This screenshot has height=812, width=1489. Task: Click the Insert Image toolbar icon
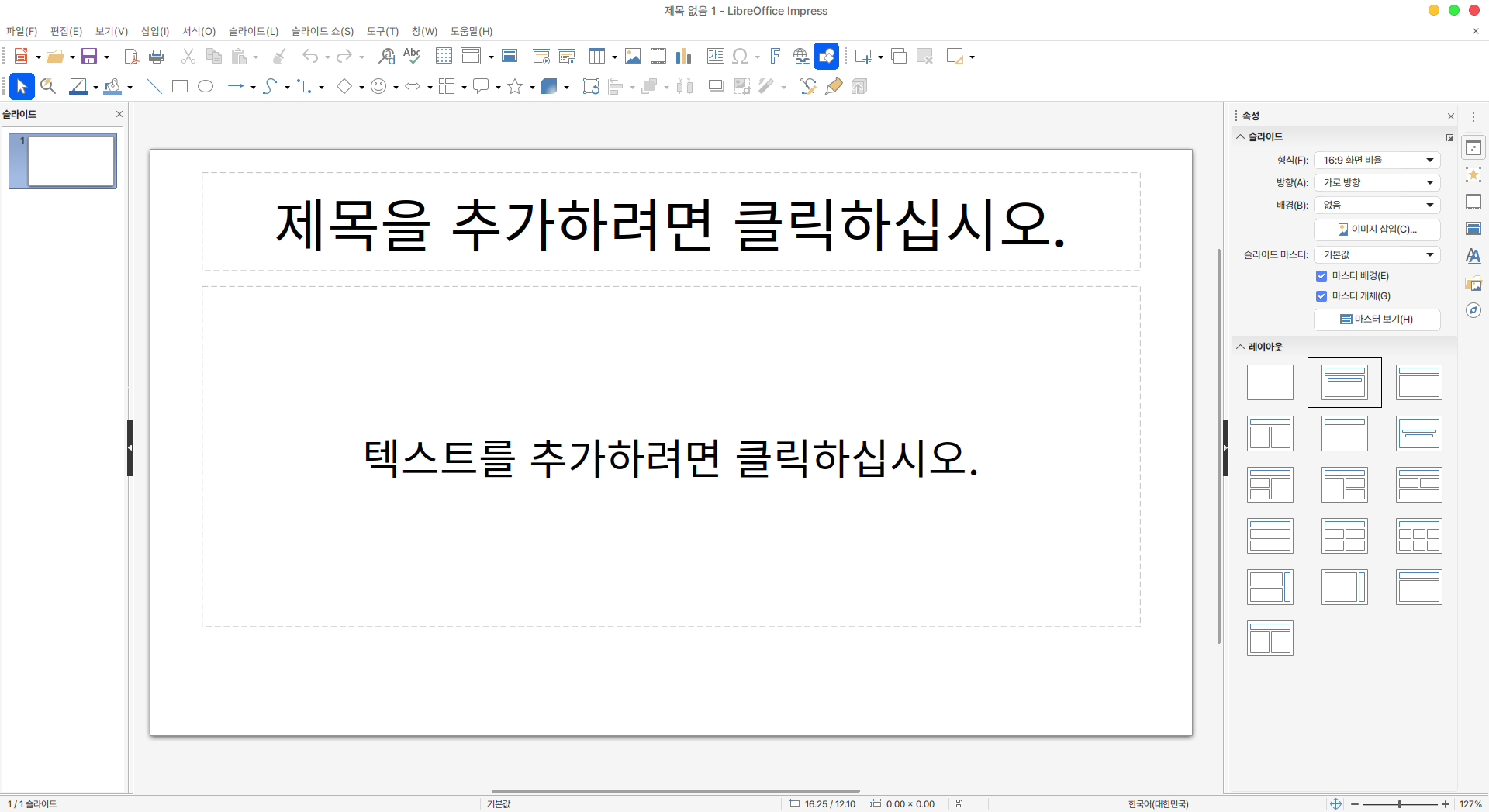633,56
